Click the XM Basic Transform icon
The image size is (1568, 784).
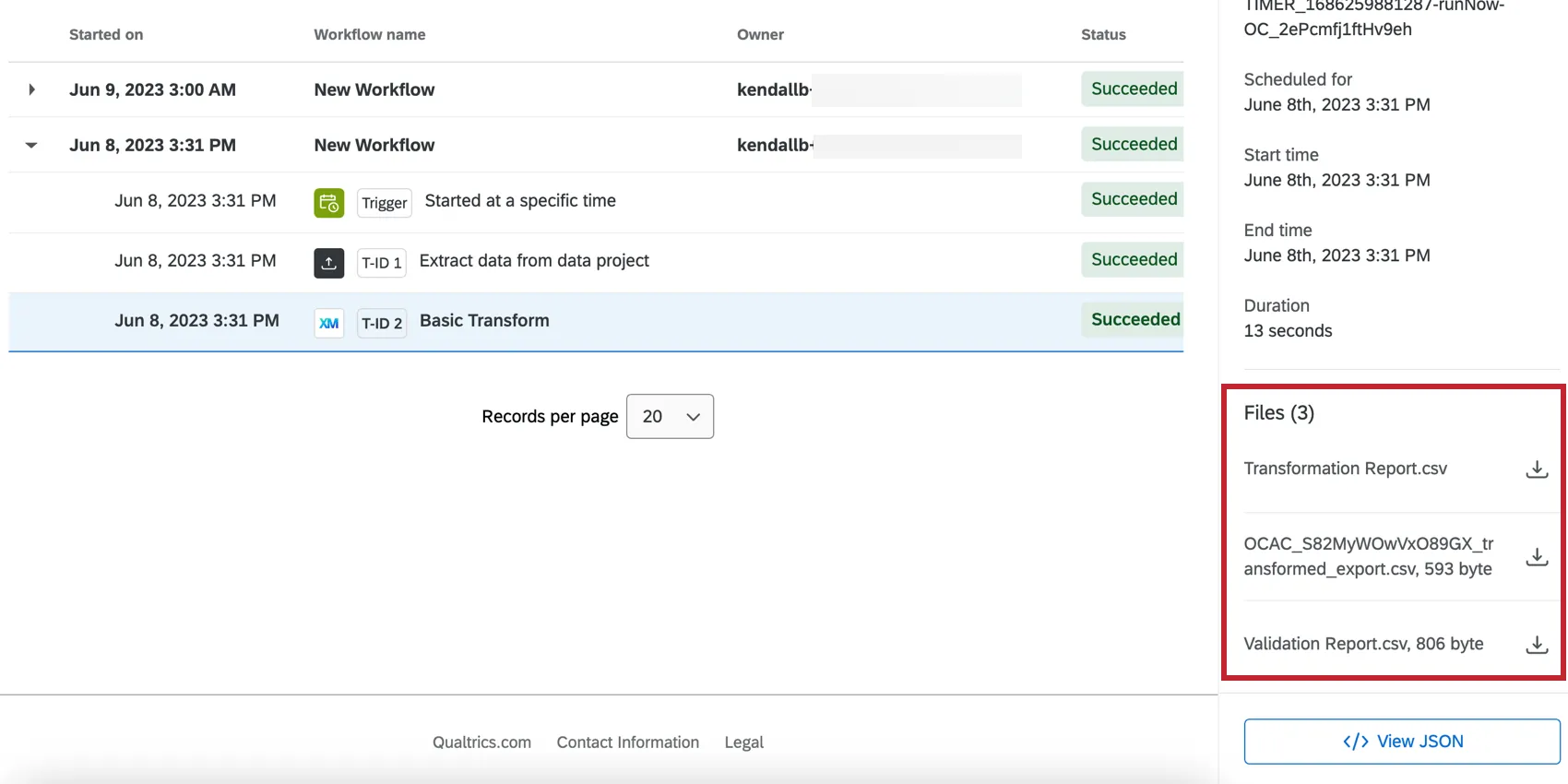(x=328, y=323)
